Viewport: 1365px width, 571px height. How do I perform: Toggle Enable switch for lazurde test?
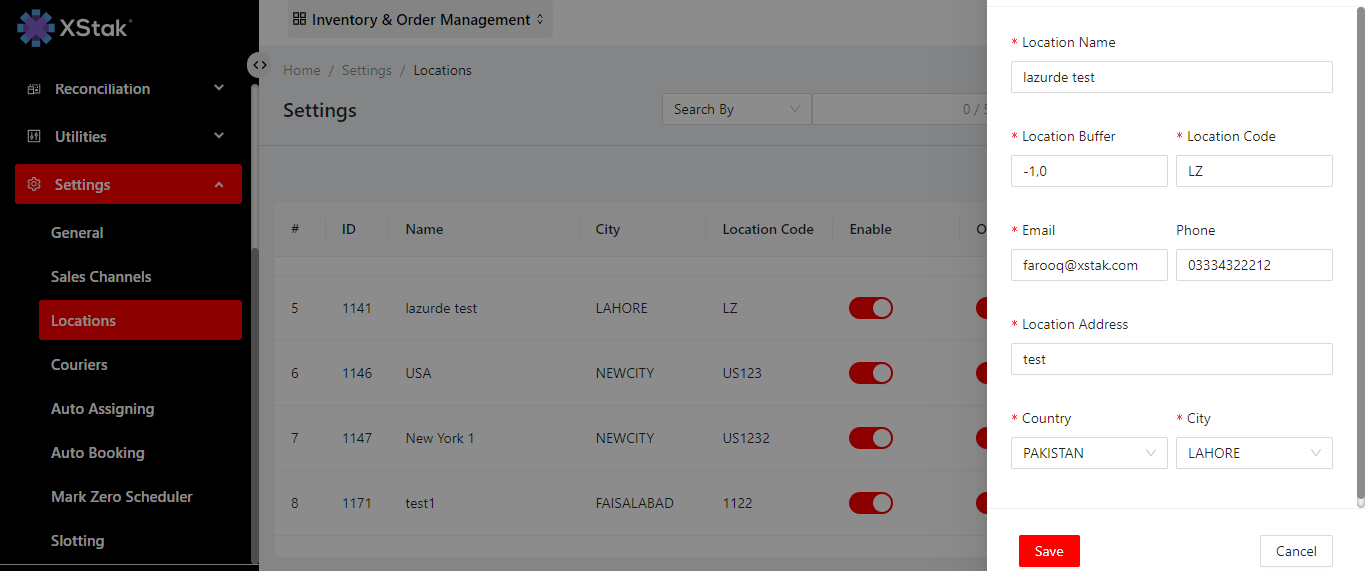pos(870,308)
